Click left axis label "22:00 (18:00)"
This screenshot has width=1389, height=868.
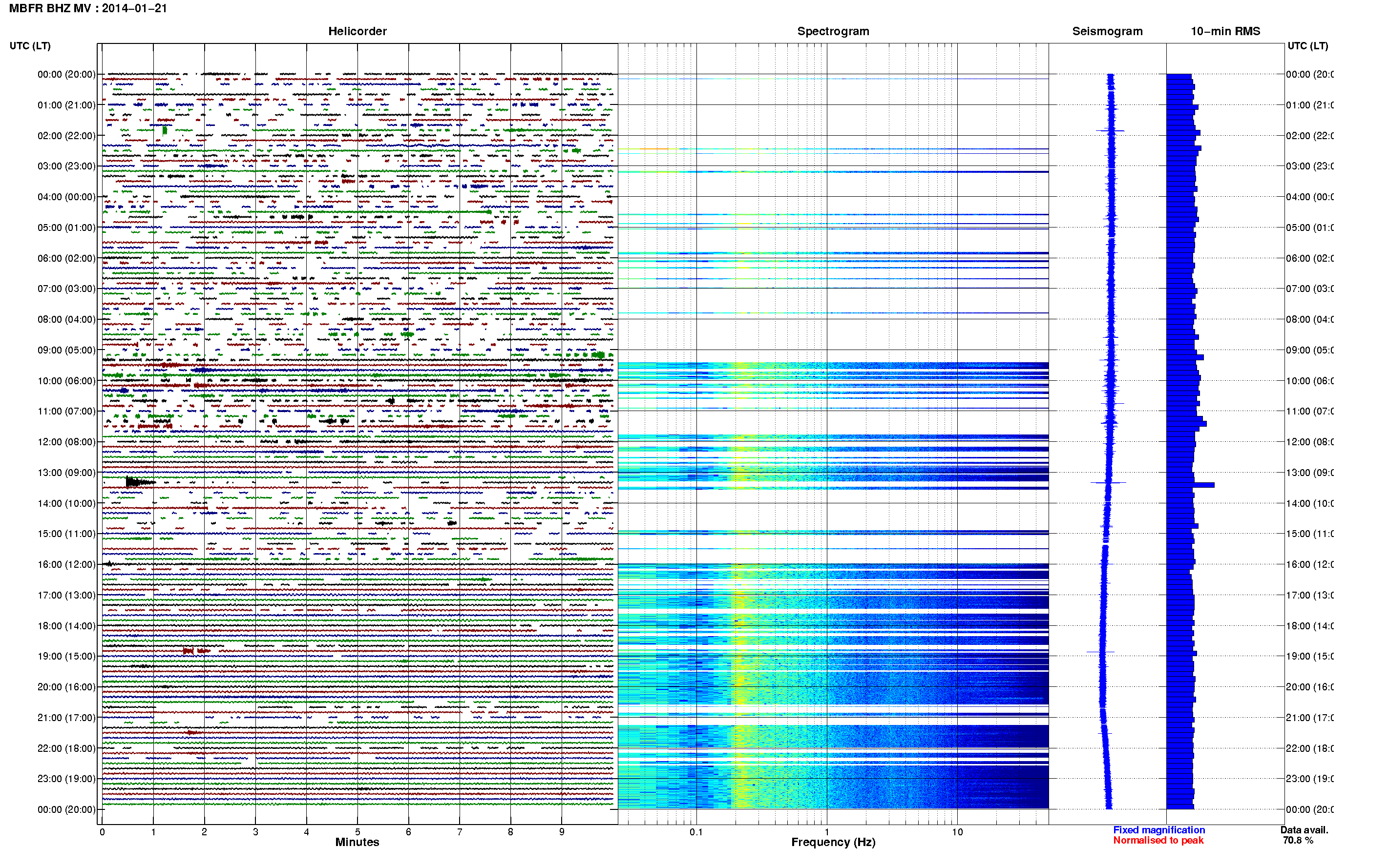66,748
